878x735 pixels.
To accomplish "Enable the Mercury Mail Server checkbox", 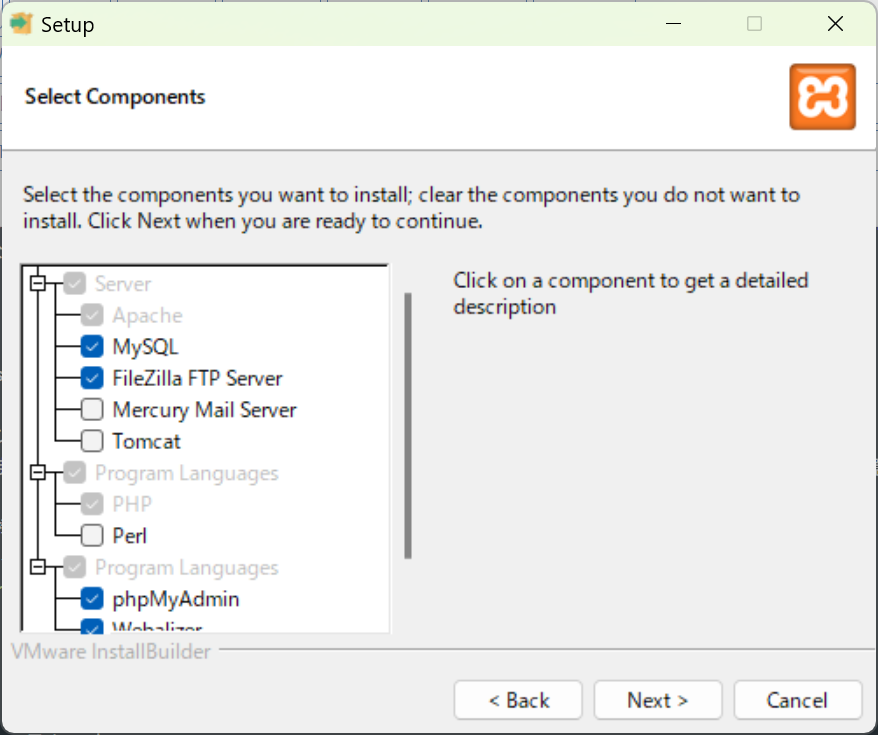I will coord(92,410).
